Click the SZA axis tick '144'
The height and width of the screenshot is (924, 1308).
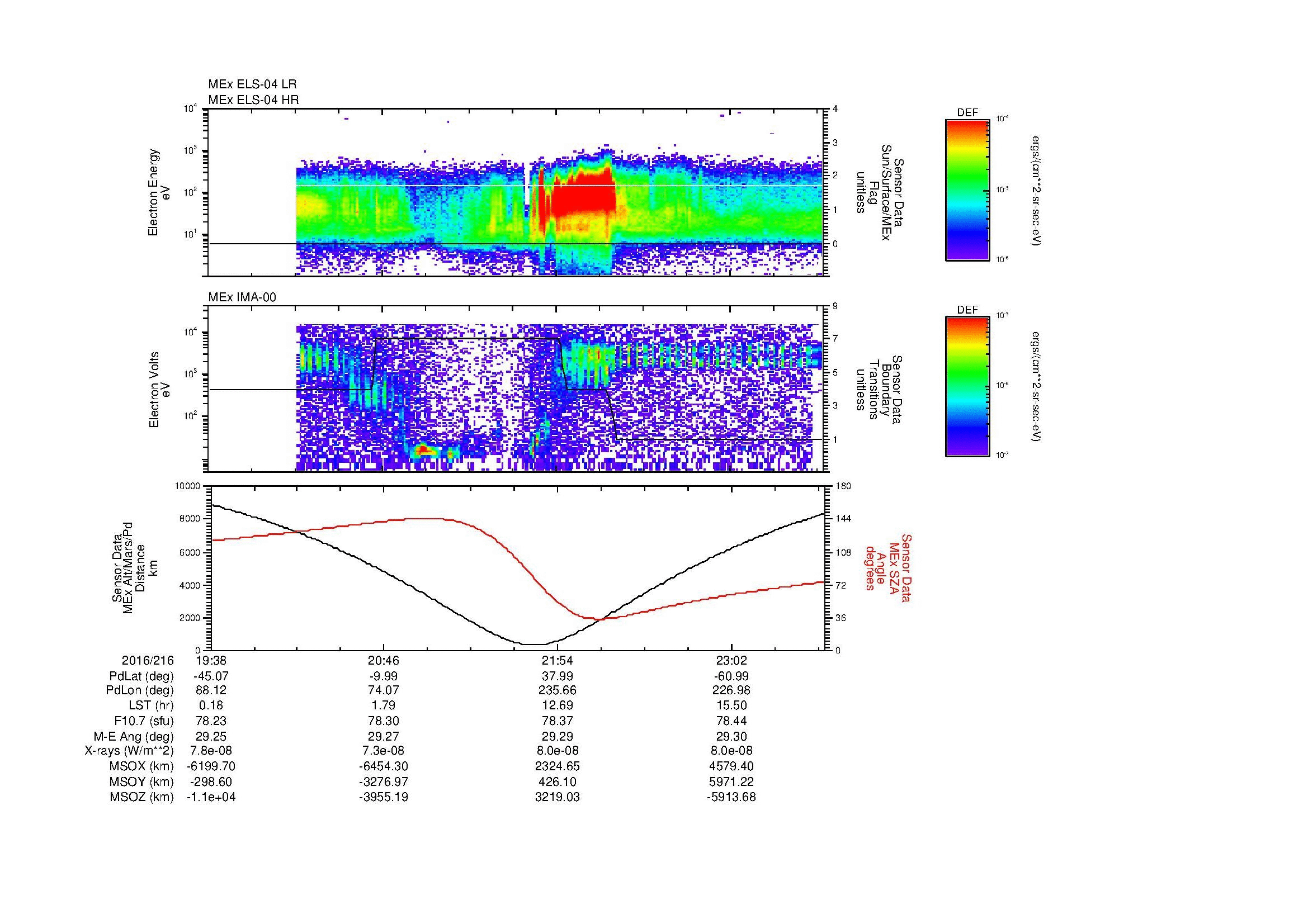(843, 519)
